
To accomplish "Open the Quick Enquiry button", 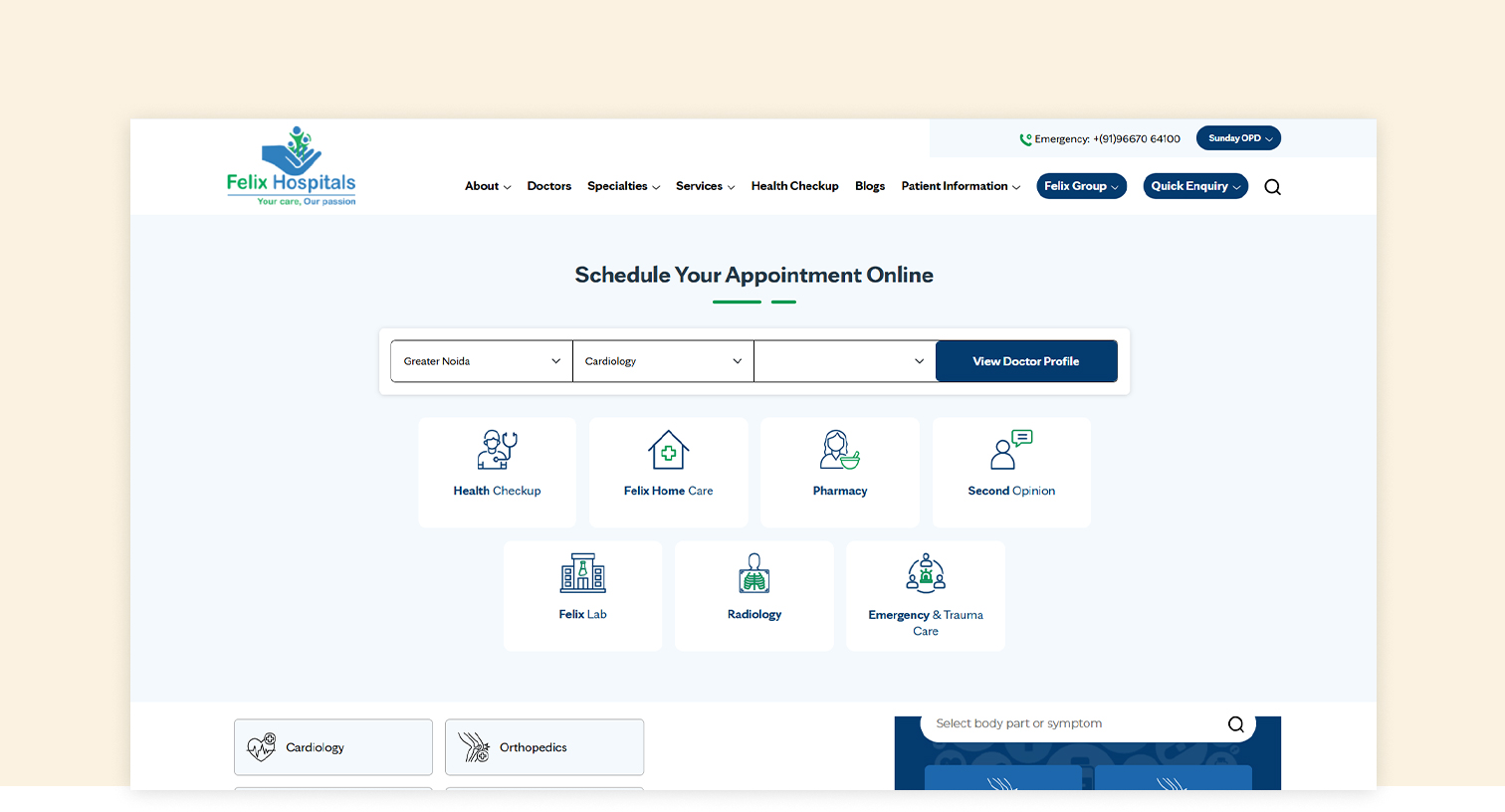I will click(x=1194, y=186).
